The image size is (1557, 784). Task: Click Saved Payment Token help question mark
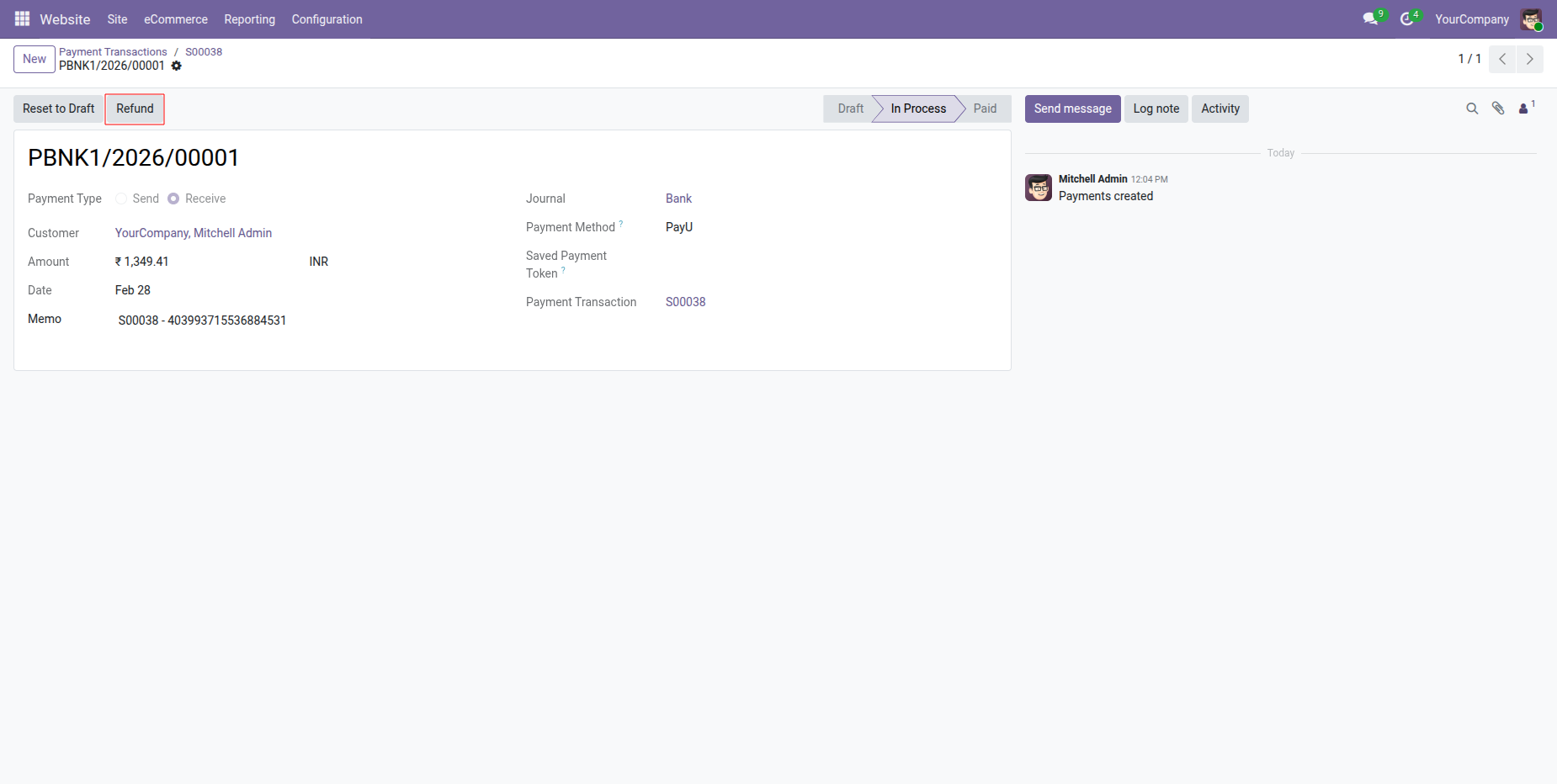pyautogui.click(x=563, y=270)
